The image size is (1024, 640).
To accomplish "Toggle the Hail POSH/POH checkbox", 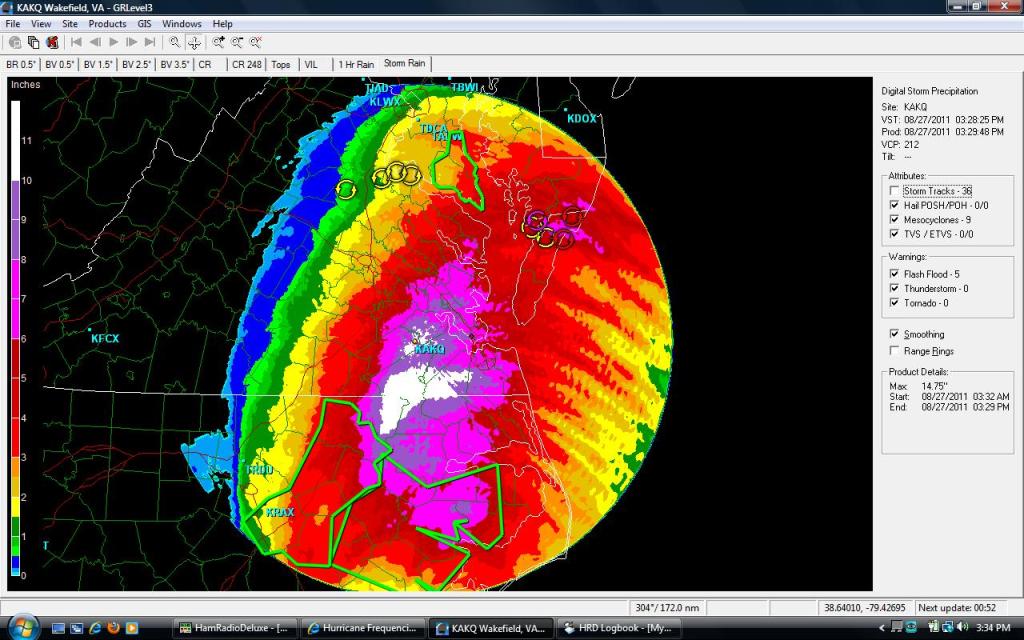I will (x=894, y=205).
